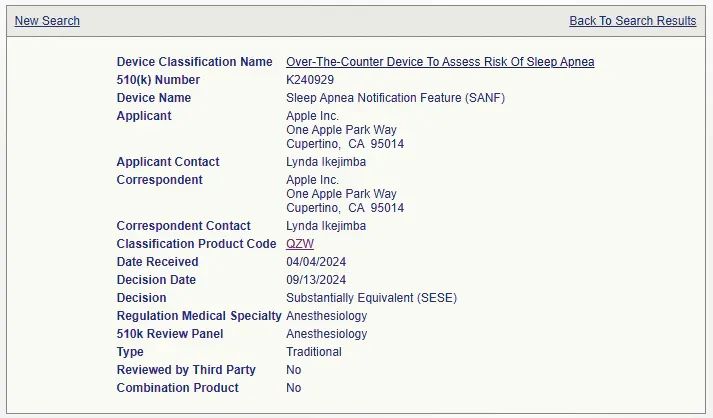Click the 510k Review Panel label
The image size is (713, 418).
pos(170,334)
